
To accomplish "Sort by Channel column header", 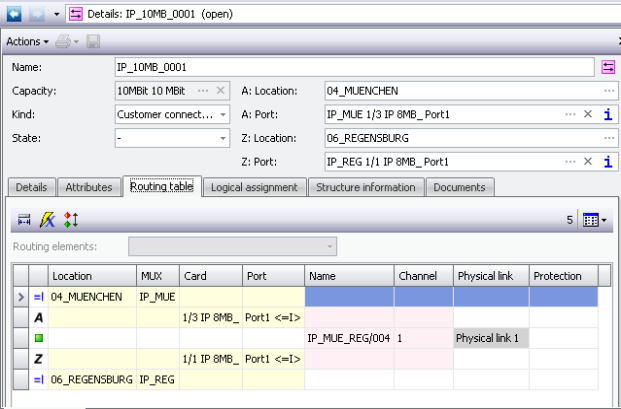I will [423, 276].
